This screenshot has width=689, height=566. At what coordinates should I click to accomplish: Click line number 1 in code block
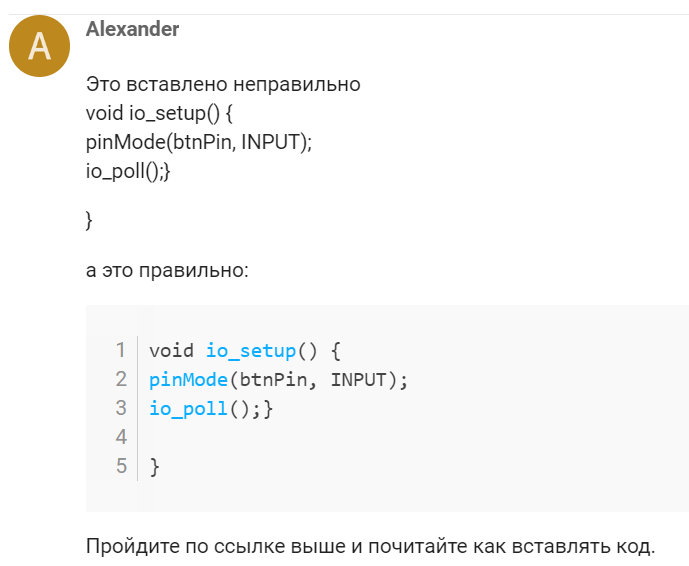click(121, 351)
